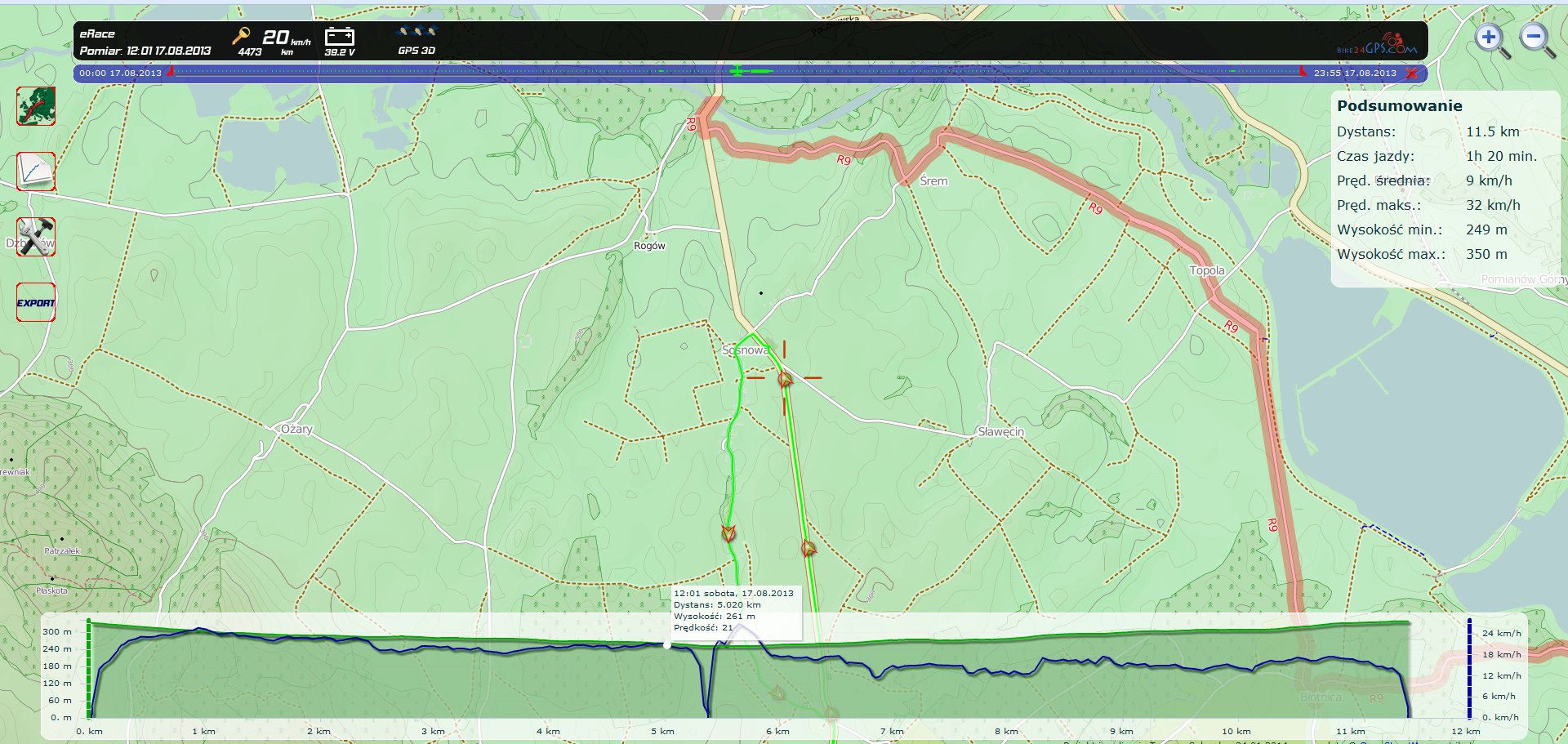Image resolution: width=1568 pixels, height=744 pixels.
Task: Zoom out with the minus magnifier
Action: click(x=1537, y=41)
